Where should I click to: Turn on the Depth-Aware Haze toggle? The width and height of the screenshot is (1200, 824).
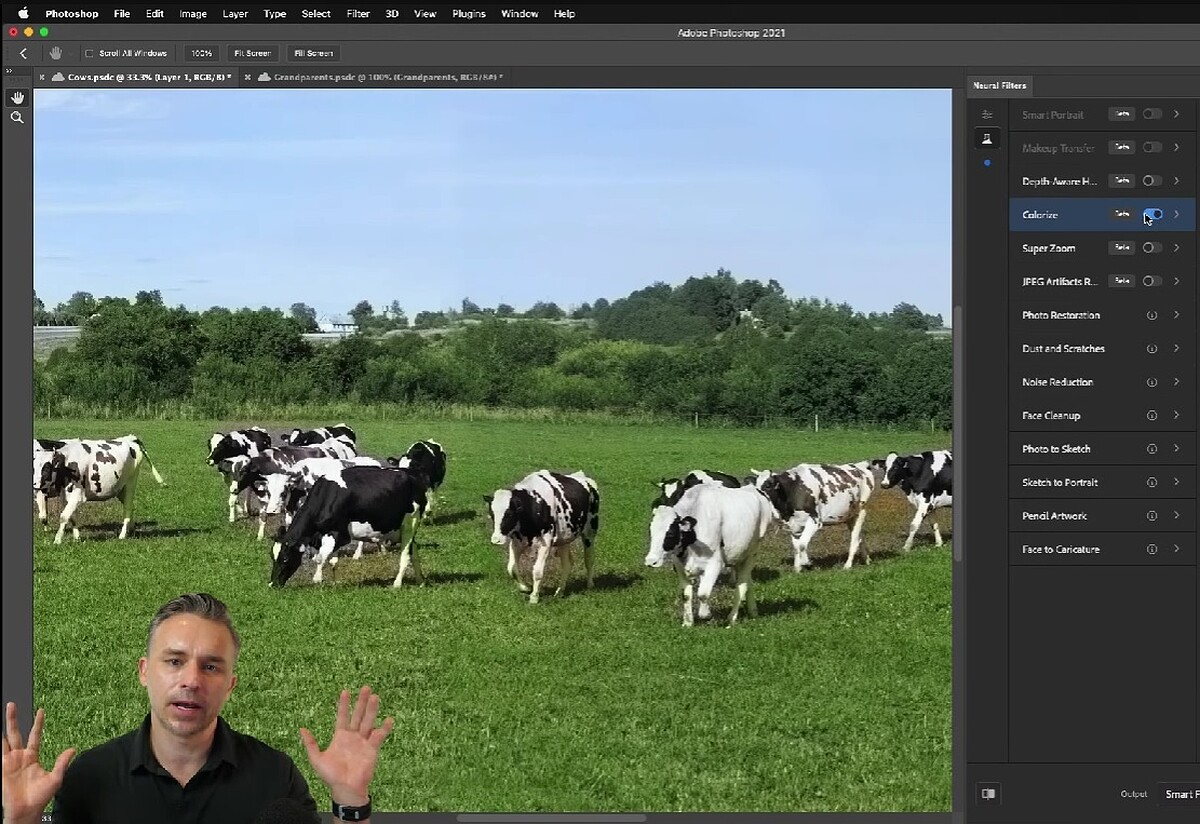click(x=1152, y=181)
